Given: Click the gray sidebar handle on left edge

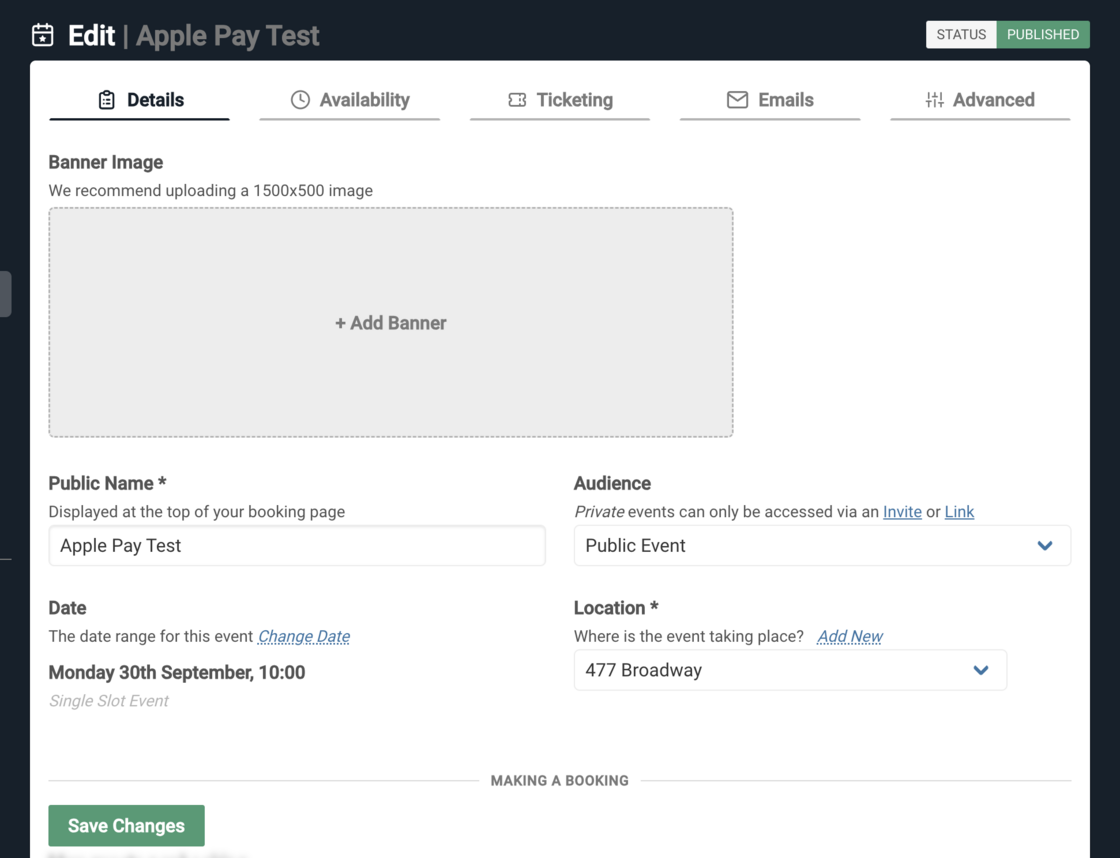Looking at the screenshot, I should tap(5, 294).
